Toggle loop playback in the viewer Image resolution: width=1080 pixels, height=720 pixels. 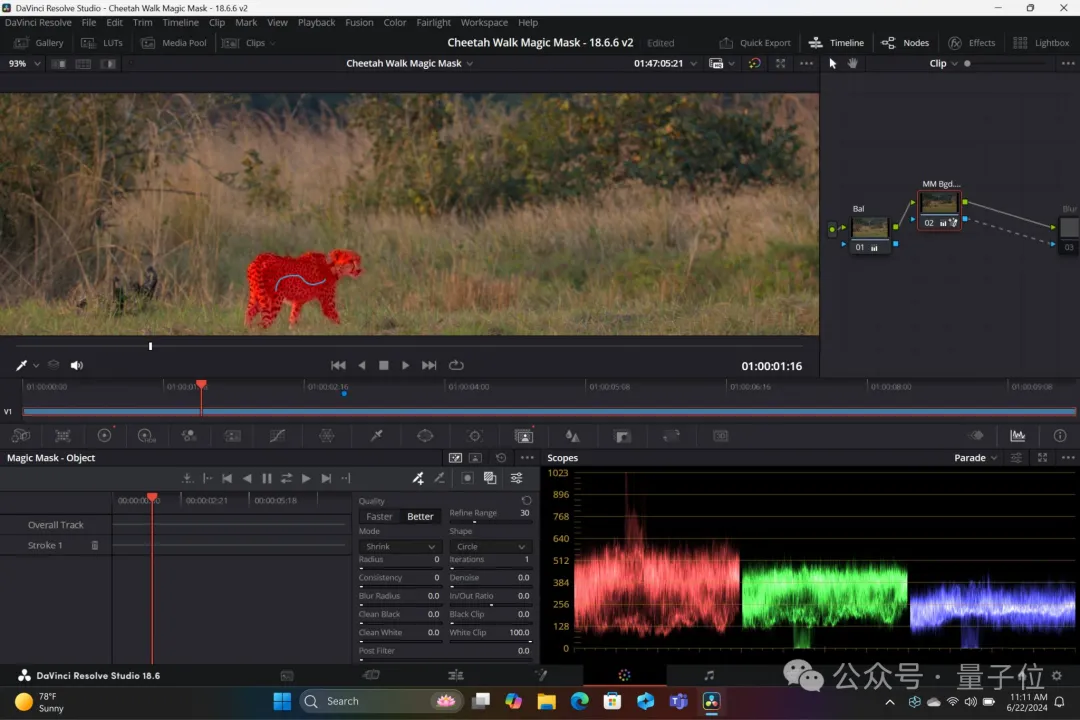coord(456,365)
